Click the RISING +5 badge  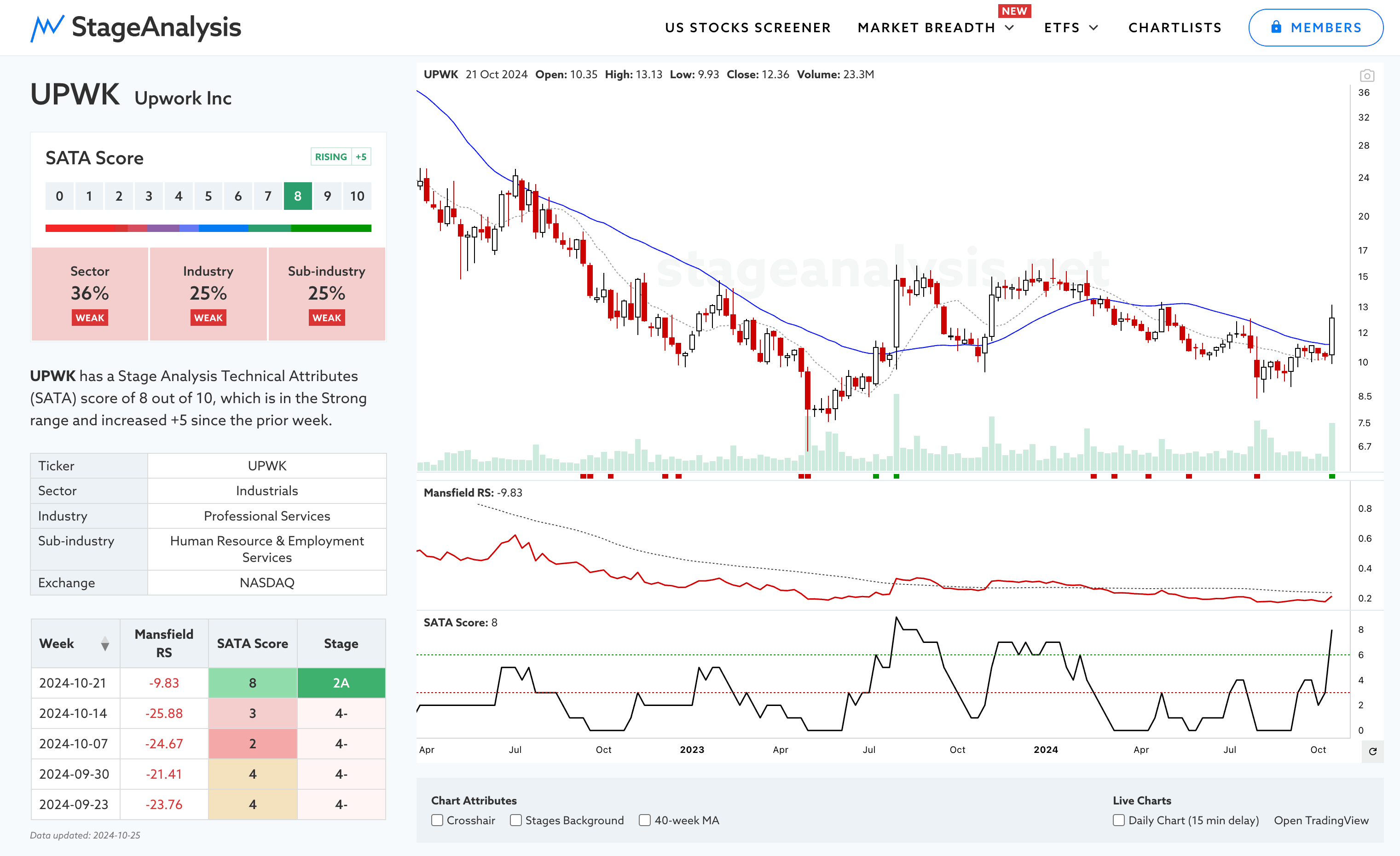tap(341, 156)
